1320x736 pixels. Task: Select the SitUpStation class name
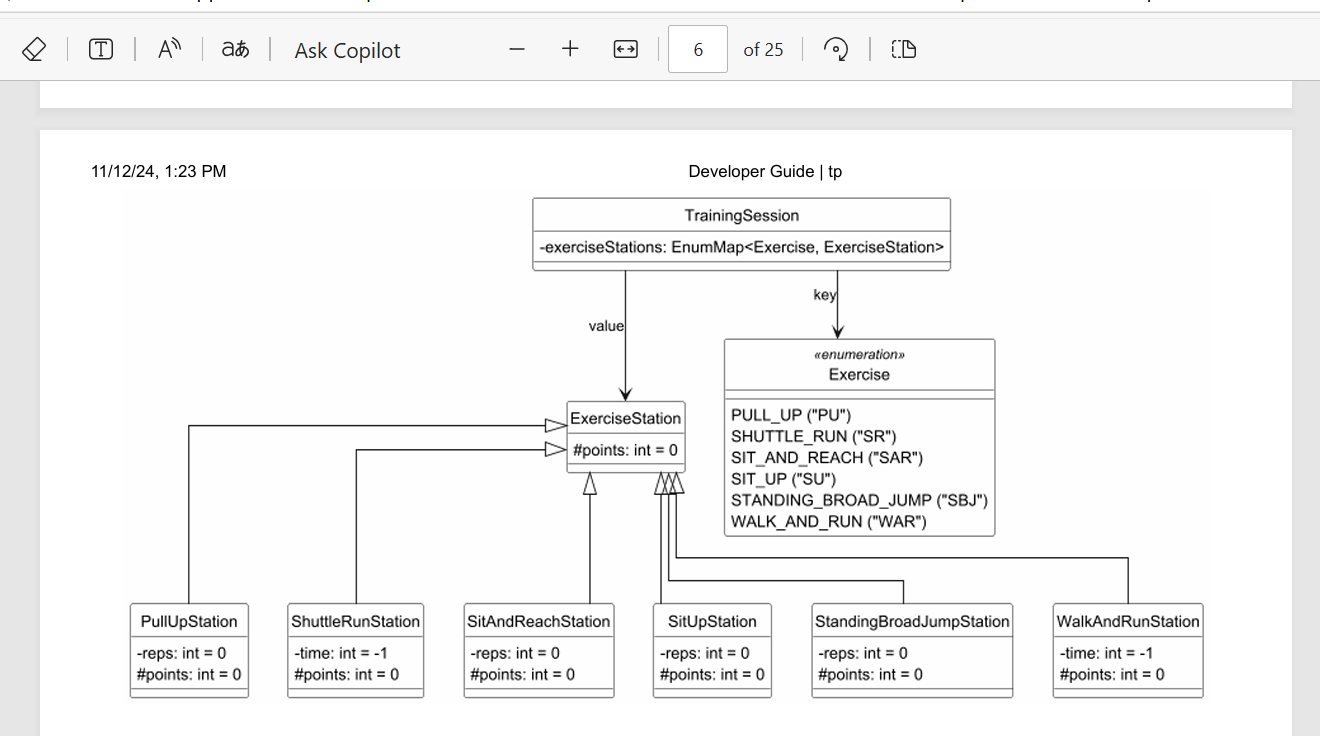[x=712, y=621]
